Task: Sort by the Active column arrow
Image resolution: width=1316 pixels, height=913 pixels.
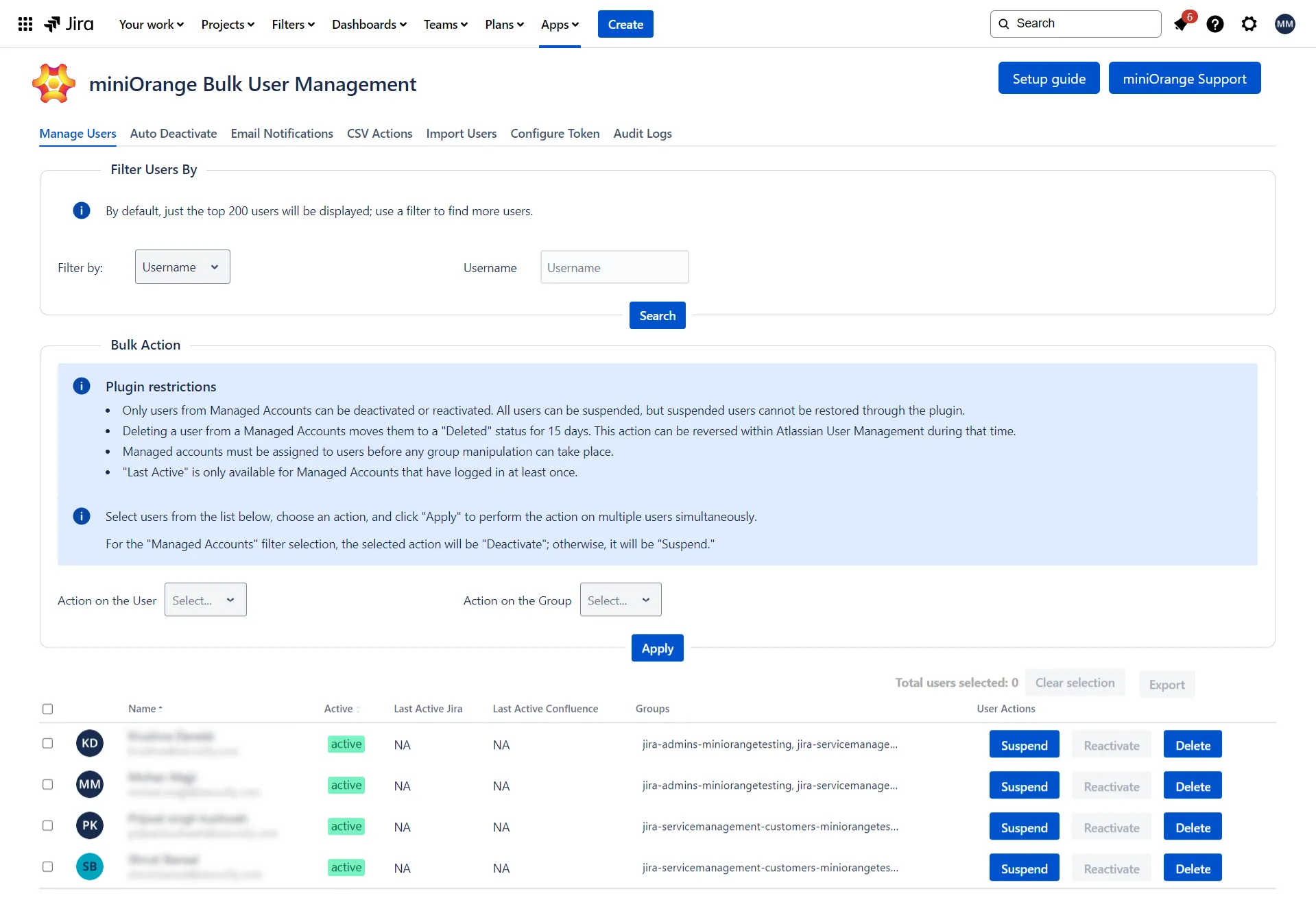Action: point(358,709)
